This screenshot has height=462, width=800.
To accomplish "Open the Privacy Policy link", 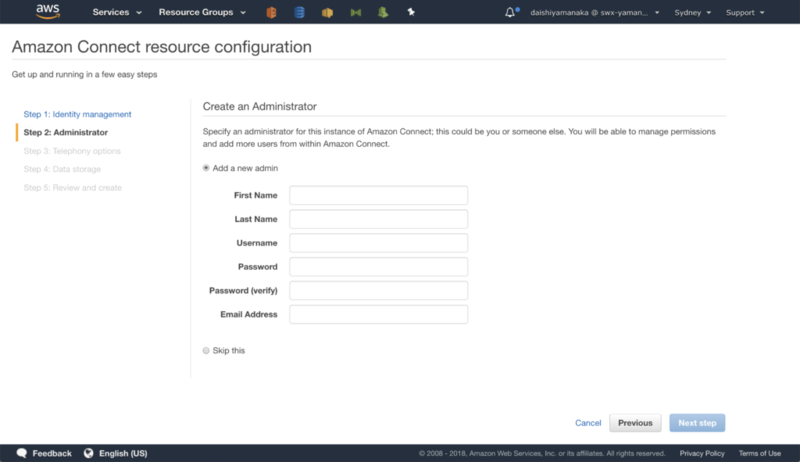I will [702, 453].
